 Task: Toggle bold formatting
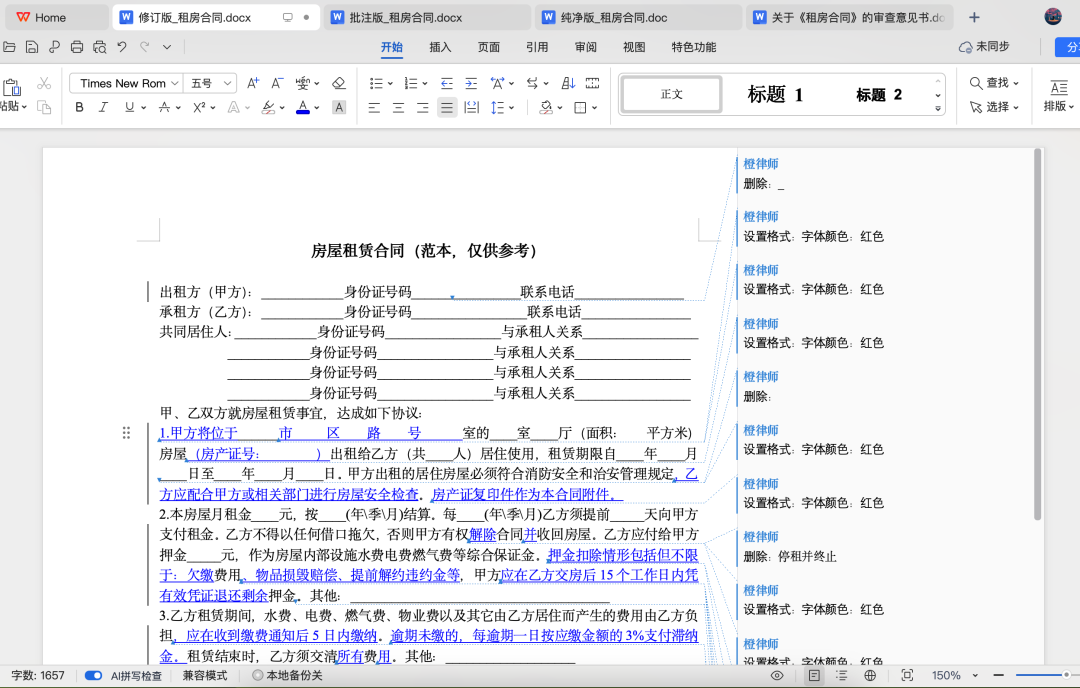(79, 107)
